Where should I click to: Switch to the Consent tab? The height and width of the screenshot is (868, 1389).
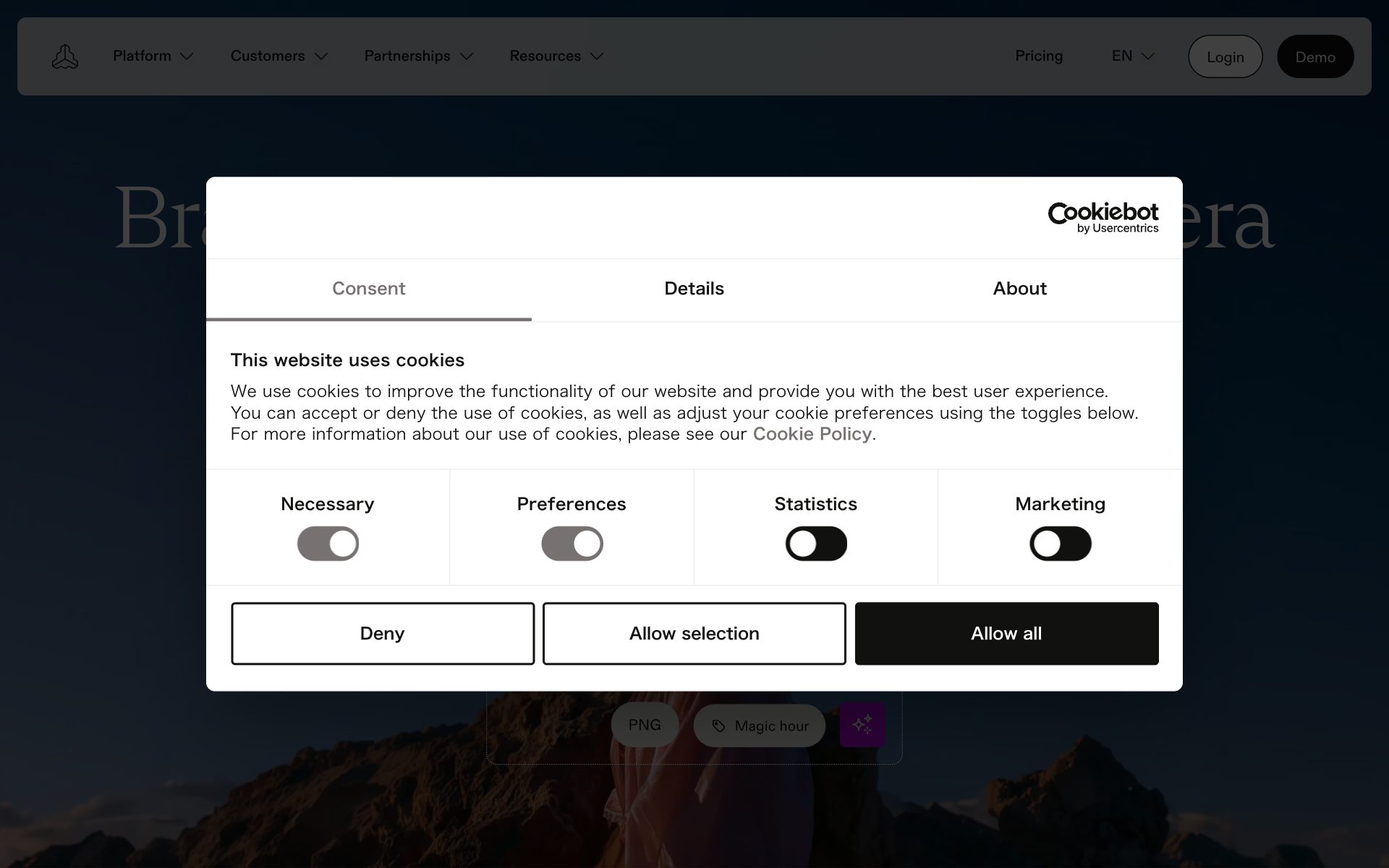369,289
